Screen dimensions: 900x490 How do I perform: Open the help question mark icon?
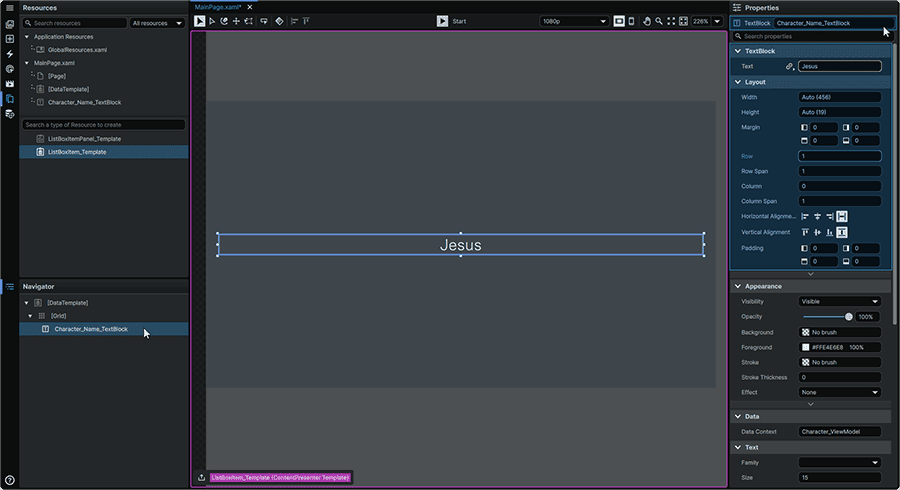10,480
